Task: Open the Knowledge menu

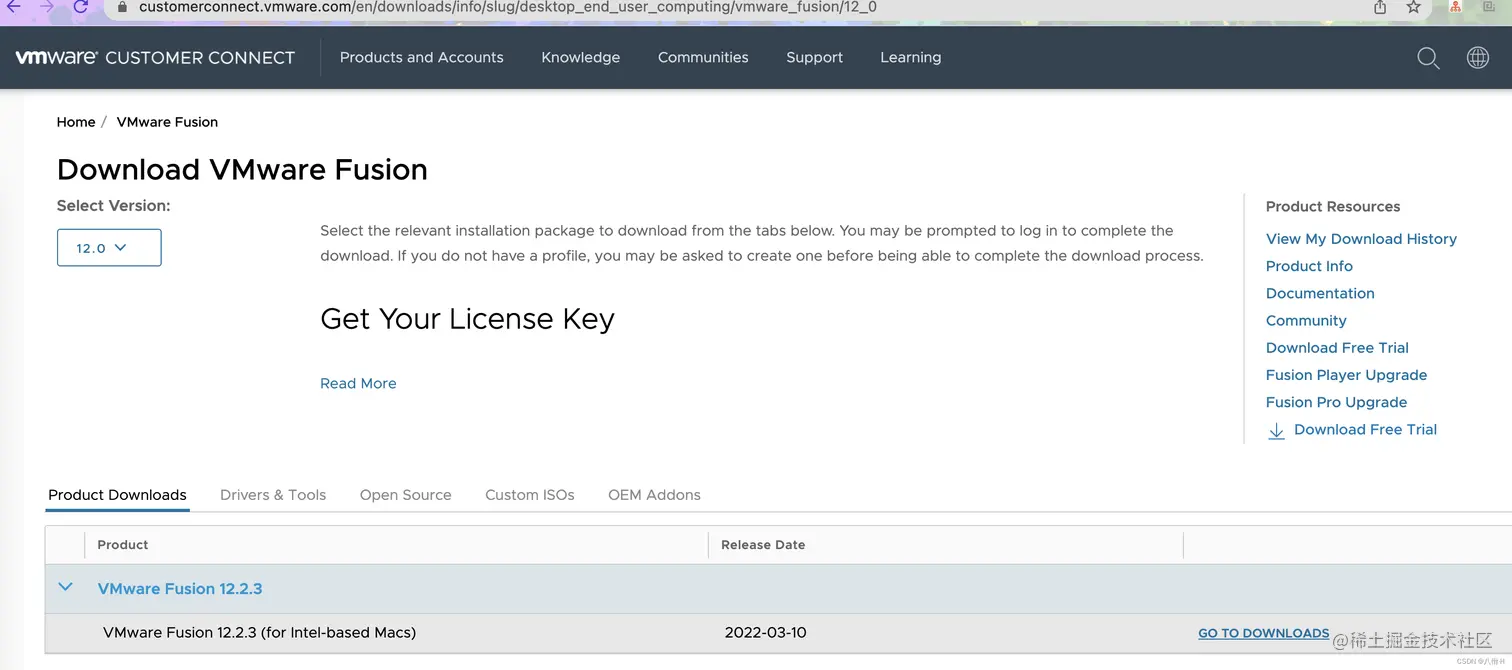Action: [580, 57]
